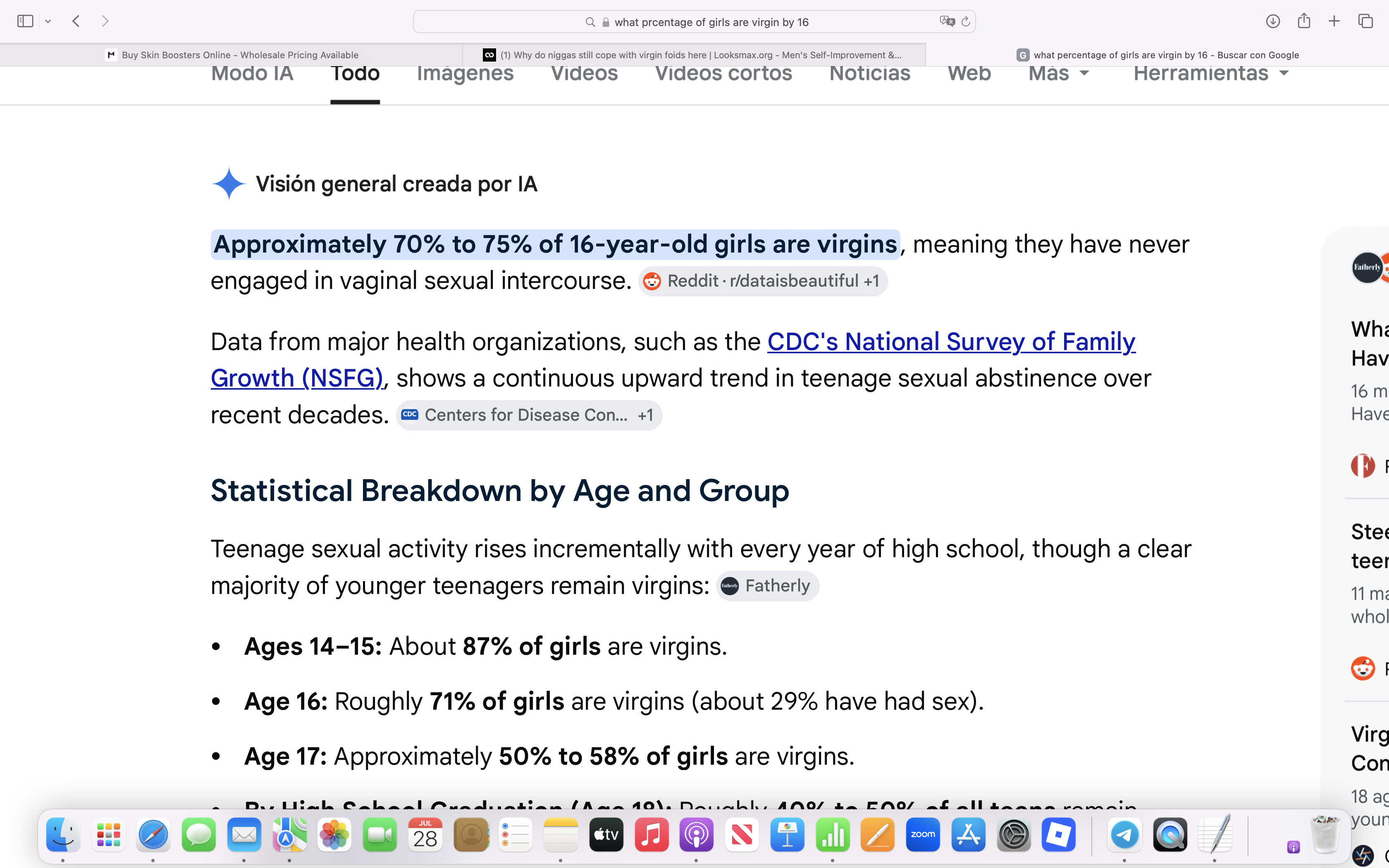The width and height of the screenshot is (1389, 868).
Task: Open the Downloads icon in toolbar
Action: 1273,21
